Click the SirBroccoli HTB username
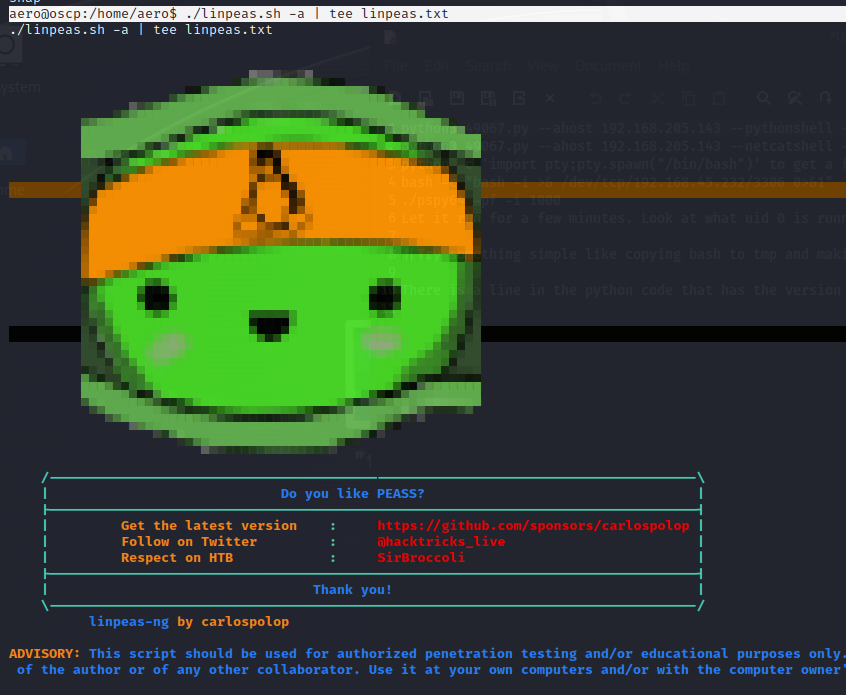Image resolution: width=846 pixels, height=695 pixels. [x=421, y=557]
